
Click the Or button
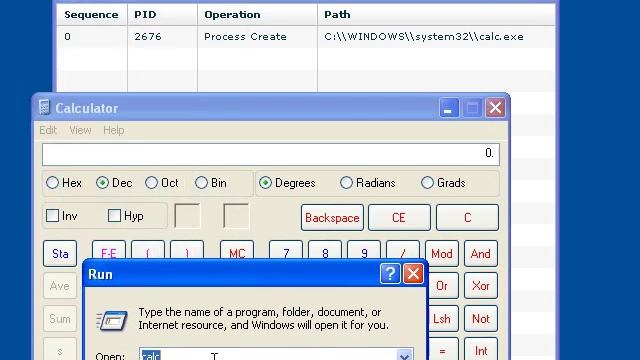[443, 285]
